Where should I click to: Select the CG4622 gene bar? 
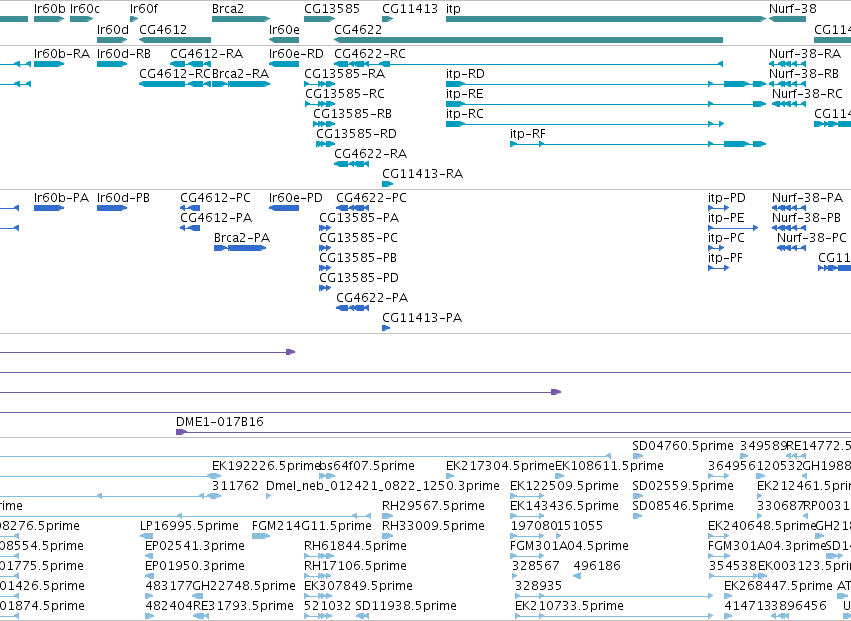tap(529, 40)
